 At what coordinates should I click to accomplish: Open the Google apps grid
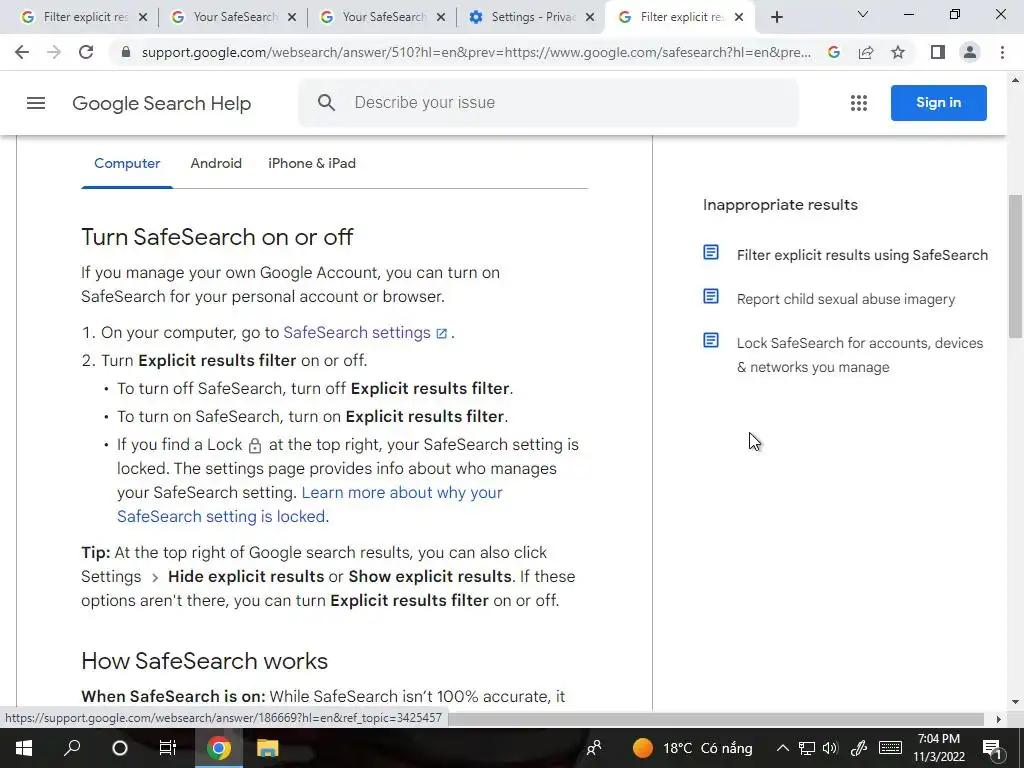coord(859,103)
